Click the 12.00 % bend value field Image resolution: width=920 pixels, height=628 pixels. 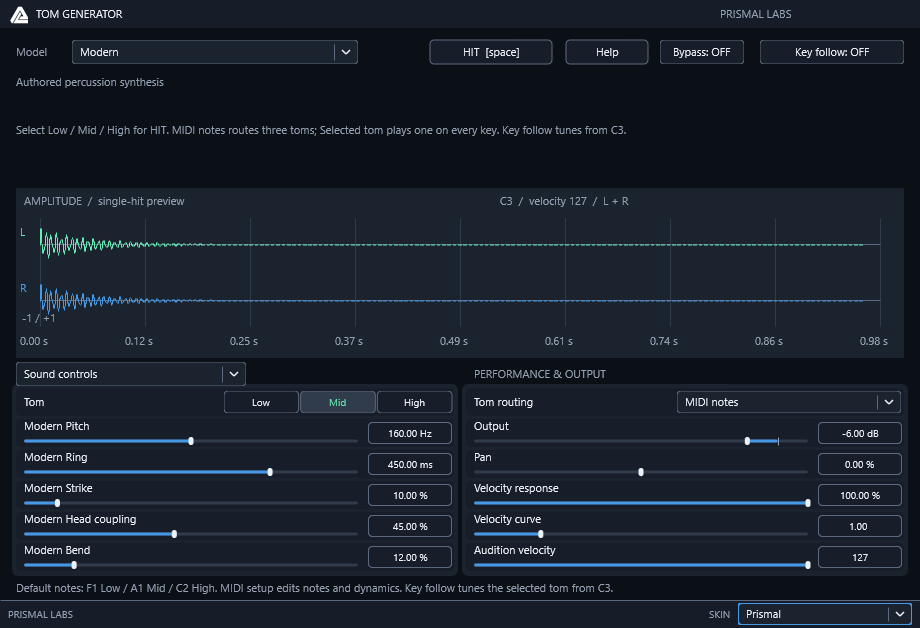[x=410, y=558]
